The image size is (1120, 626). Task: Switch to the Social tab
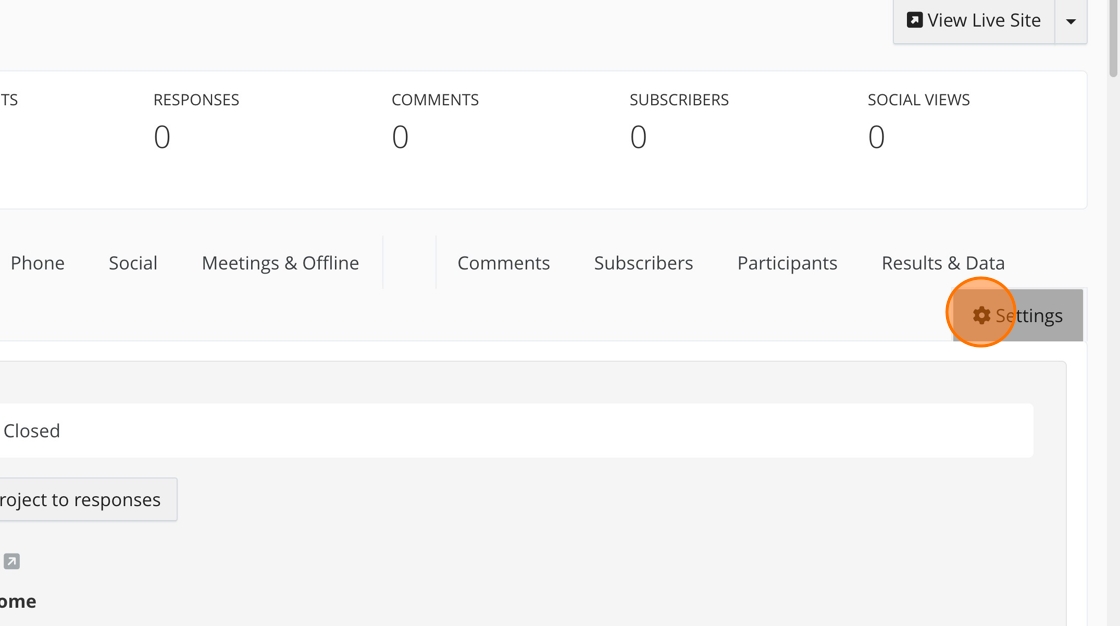coord(133,263)
